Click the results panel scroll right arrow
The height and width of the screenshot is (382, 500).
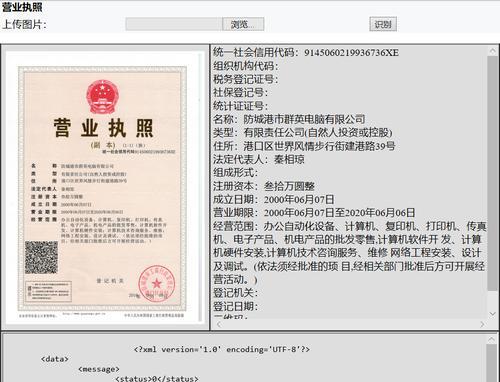tap(482, 324)
